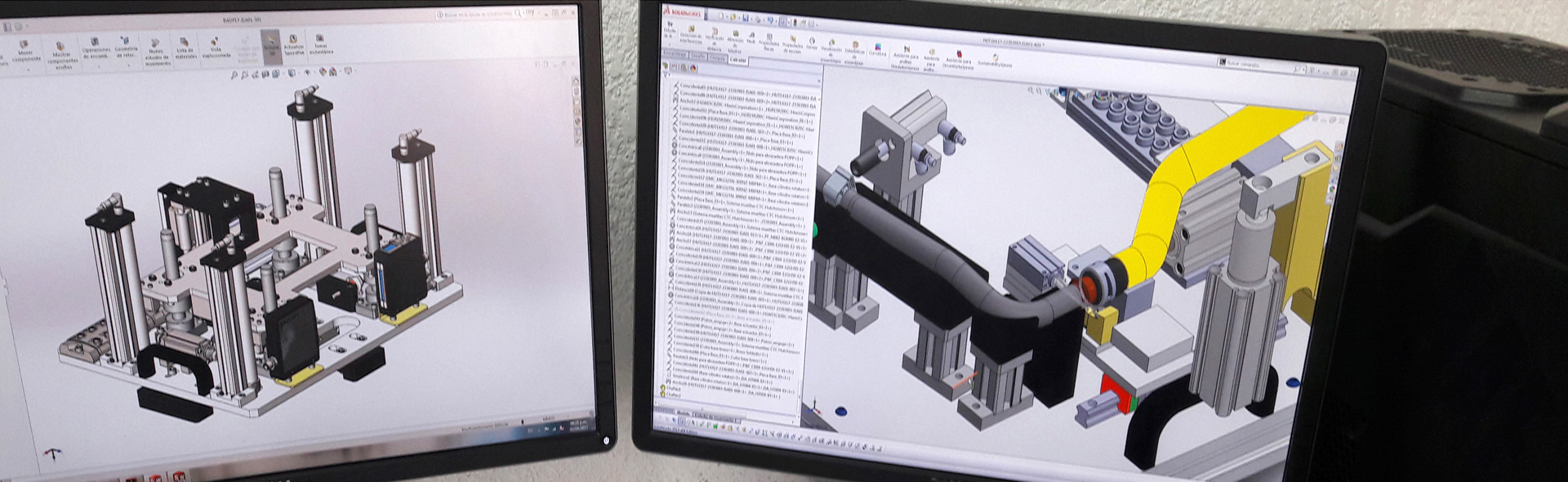
Task: Click the zoom to fit magnifier icon on left viewport
Action: (234, 74)
